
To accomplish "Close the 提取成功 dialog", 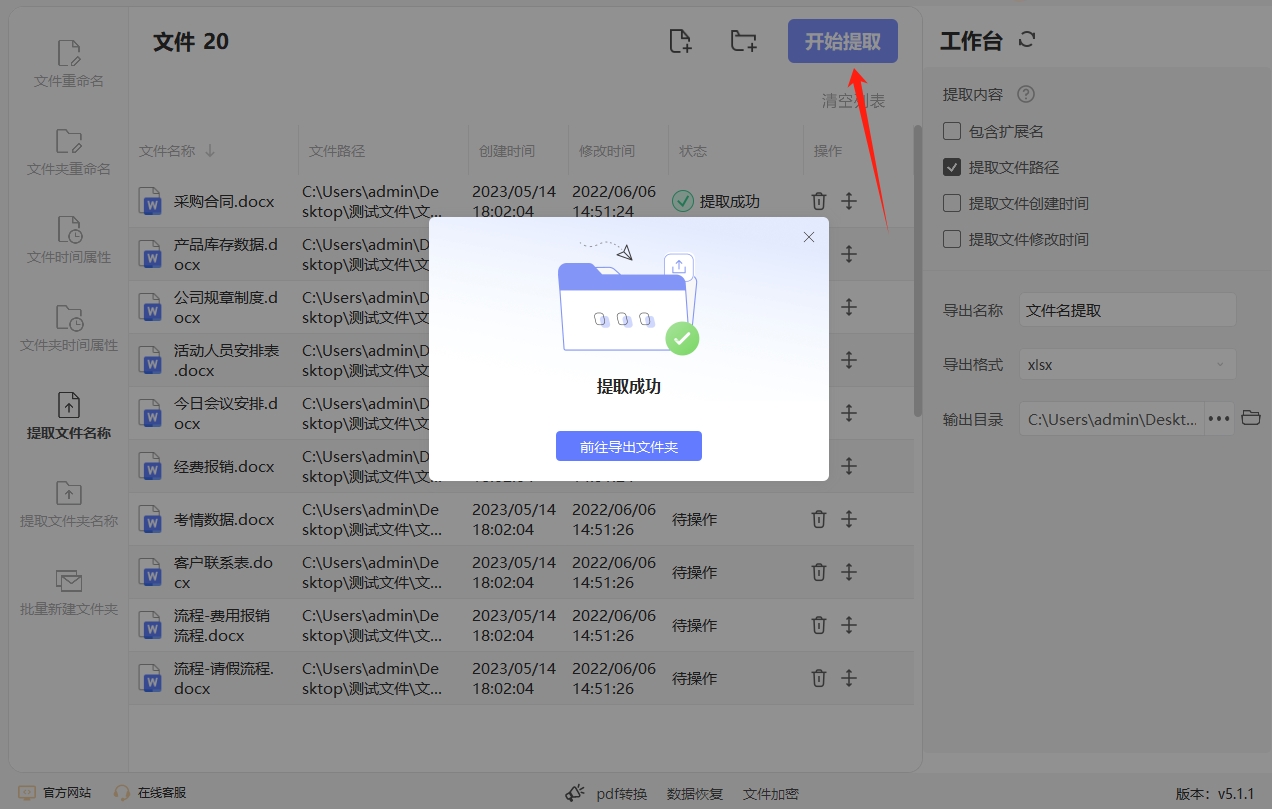I will (x=809, y=237).
